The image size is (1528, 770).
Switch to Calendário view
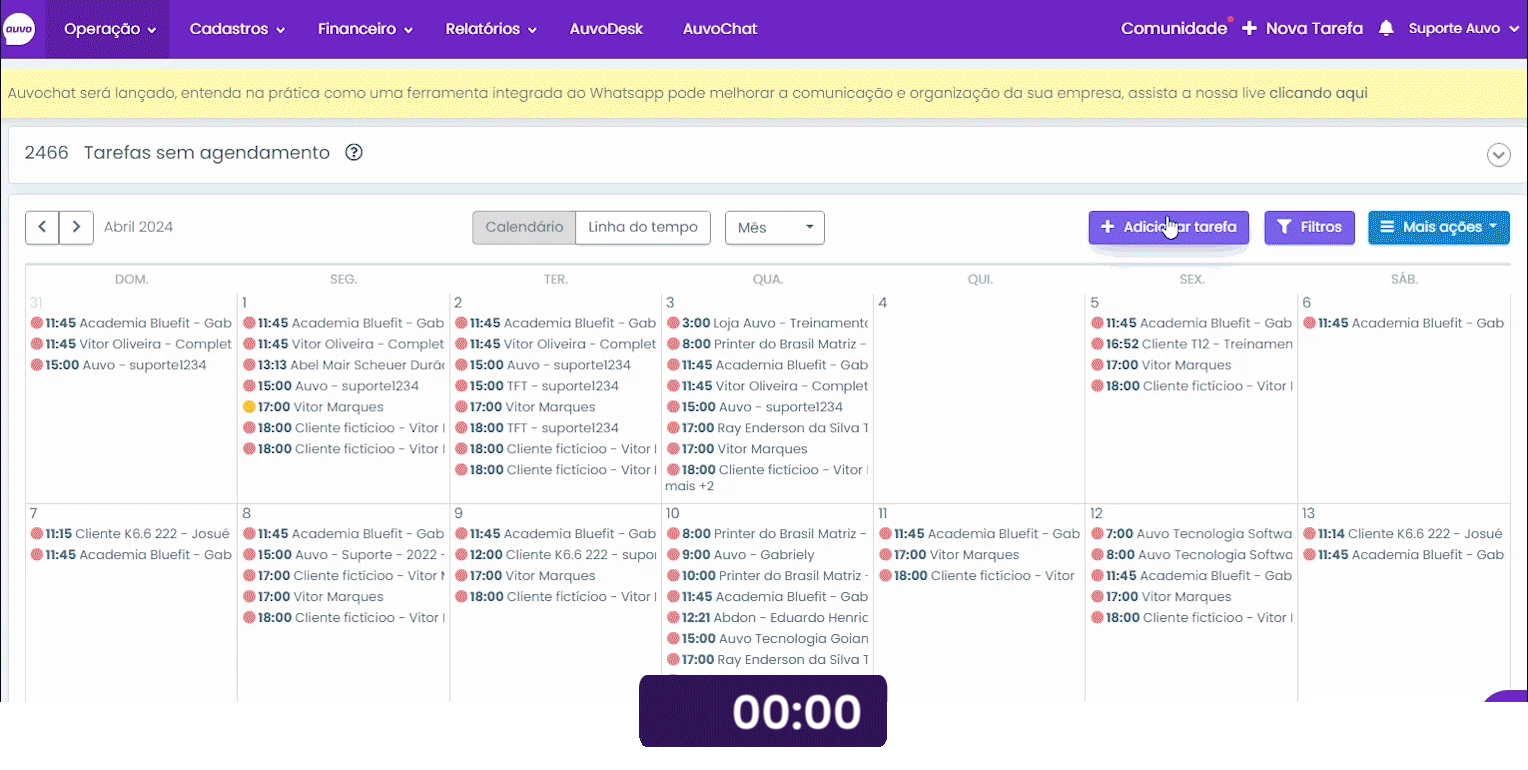pyautogui.click(x=524, y=227)
